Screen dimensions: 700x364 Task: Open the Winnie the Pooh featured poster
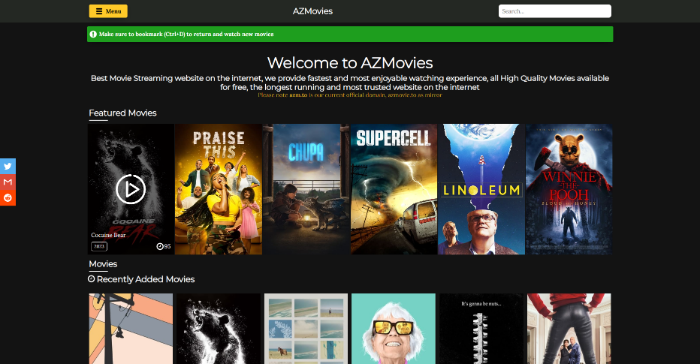pos(569,189)
